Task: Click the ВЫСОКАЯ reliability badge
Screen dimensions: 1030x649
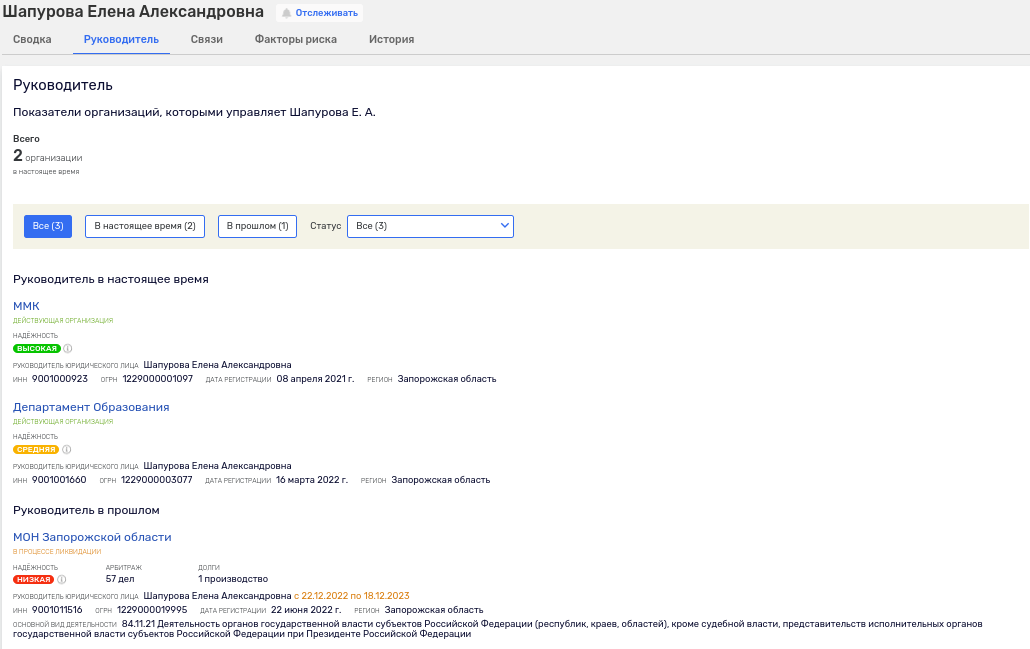Action: coord(37,349)
